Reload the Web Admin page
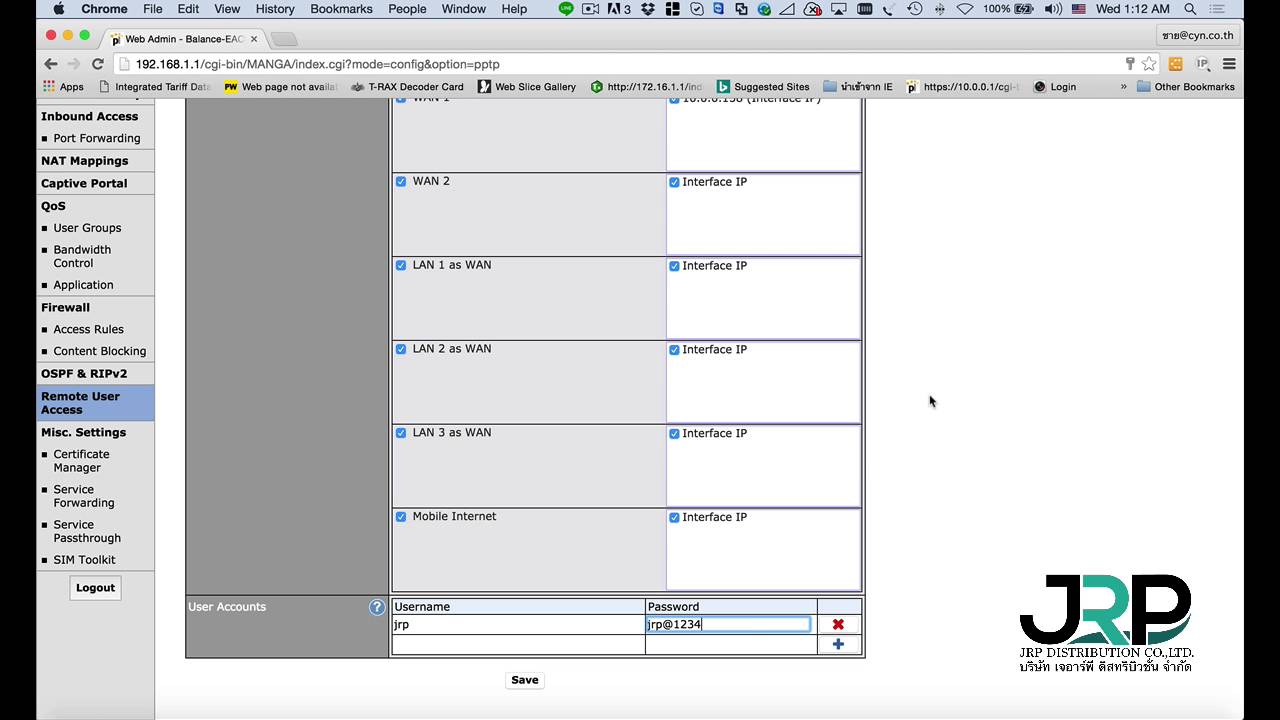 (x=98, y=63)
